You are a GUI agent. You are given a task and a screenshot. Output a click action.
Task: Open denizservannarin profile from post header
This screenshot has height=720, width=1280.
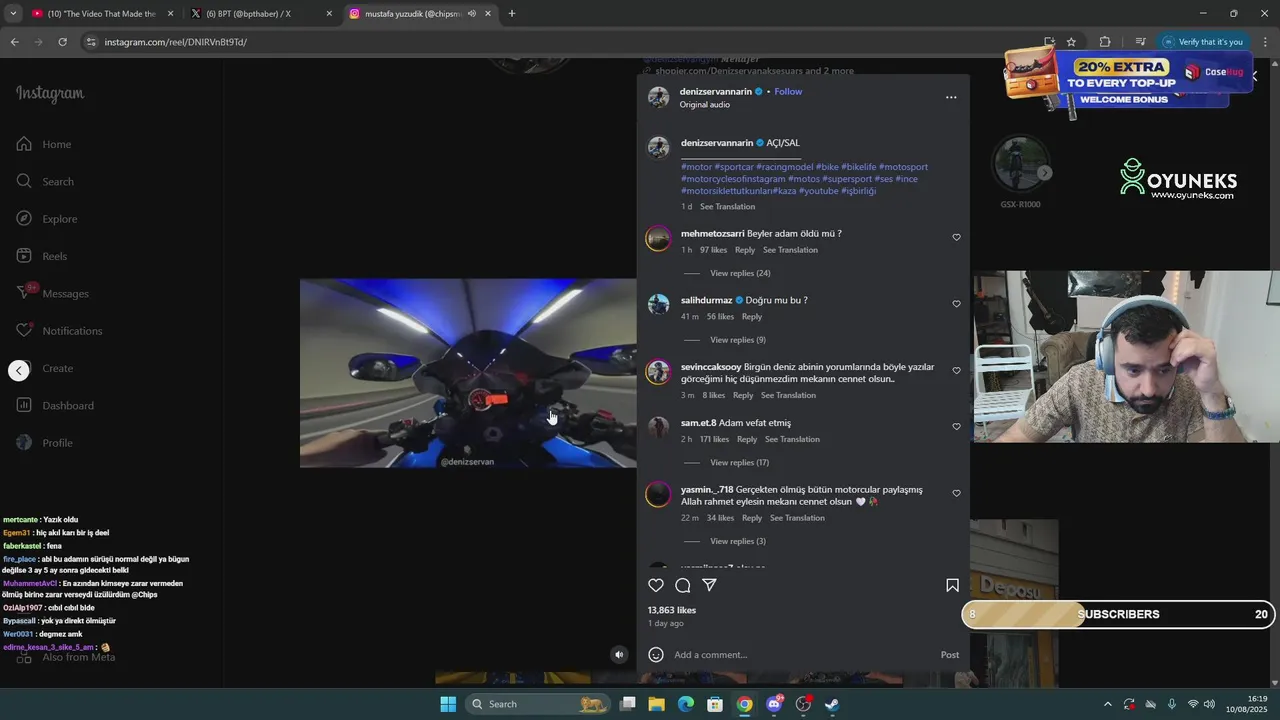pyautogui.click(x=716, y=91)
